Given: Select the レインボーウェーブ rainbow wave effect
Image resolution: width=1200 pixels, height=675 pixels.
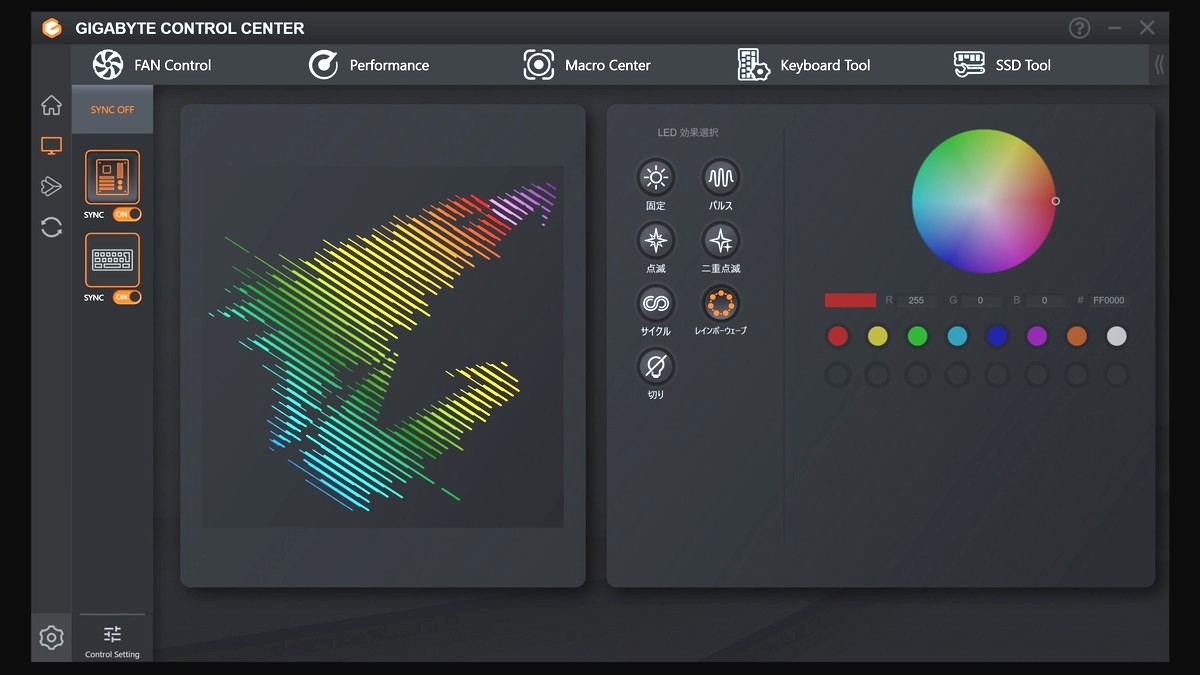Looking at the screenshot, I should pyautogui.click(x=720, y=303).
